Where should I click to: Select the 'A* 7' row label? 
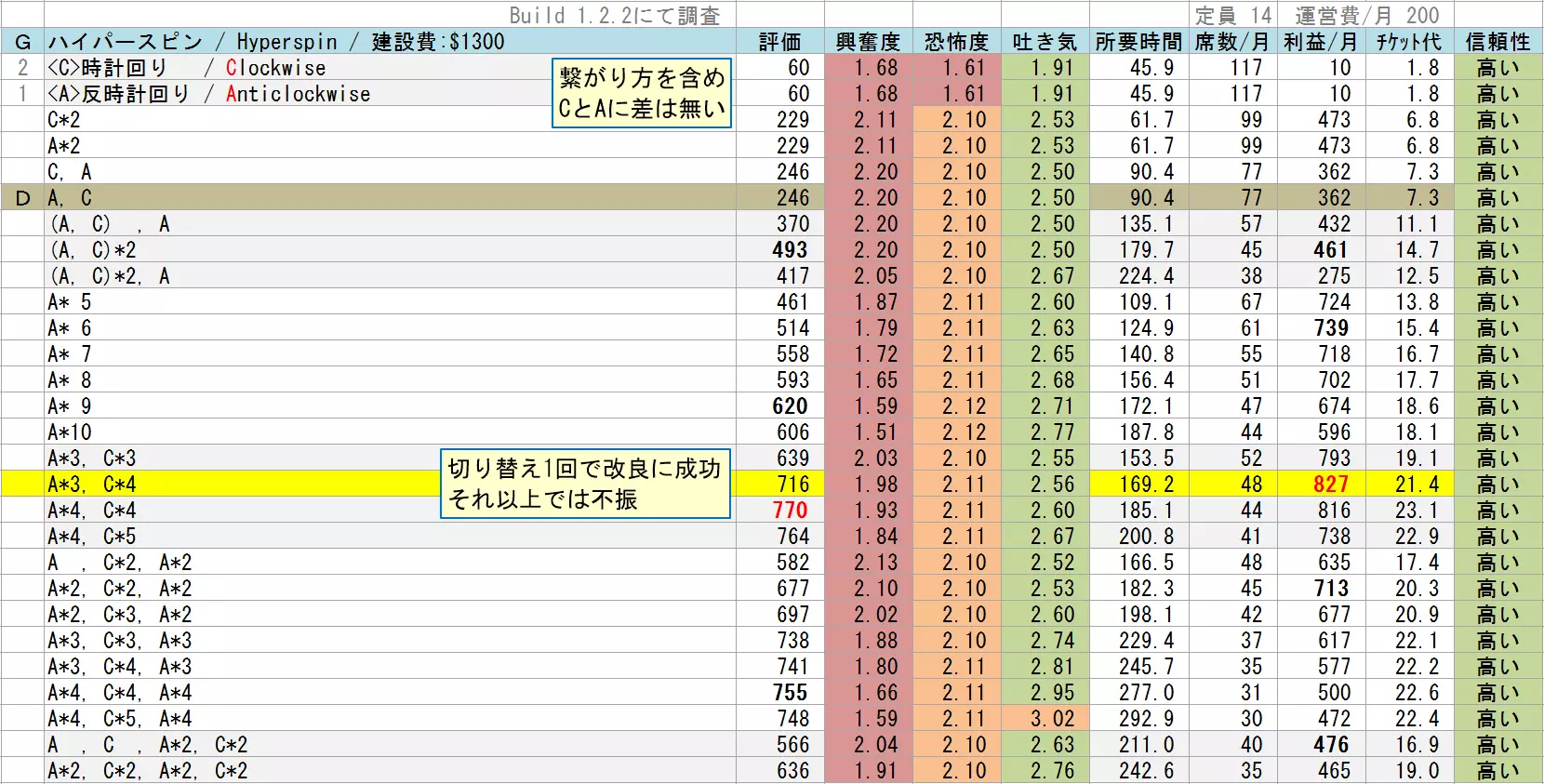point(70,354)
